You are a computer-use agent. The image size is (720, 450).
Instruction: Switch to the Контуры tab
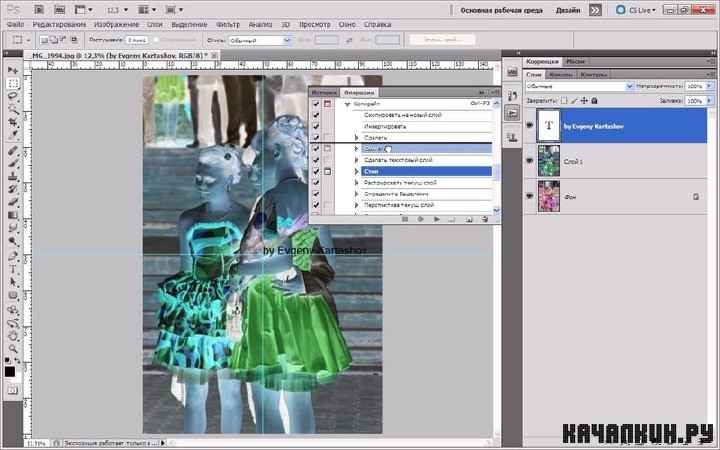[593, 74]
